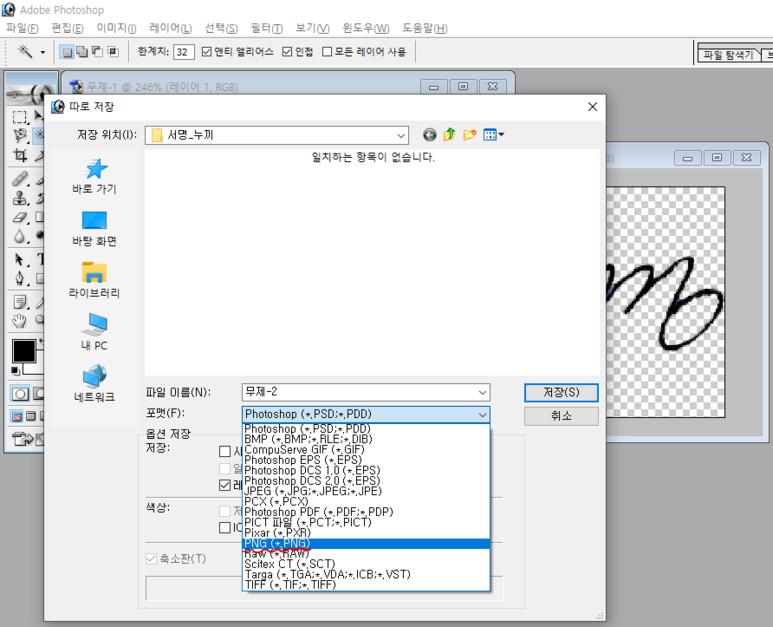The image size is (773, 627).
Task: Choose Intersect with Selection mode icon
Action: 113,51
